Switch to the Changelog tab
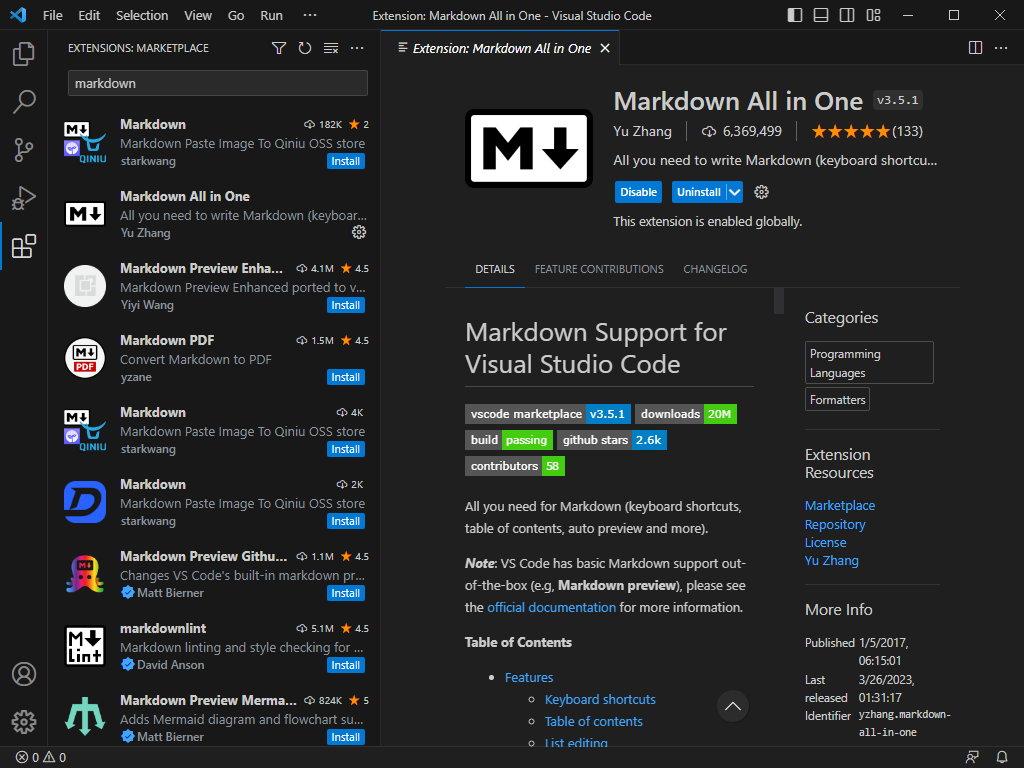Screen dimensions: 1024x768 tap(715, 269)
